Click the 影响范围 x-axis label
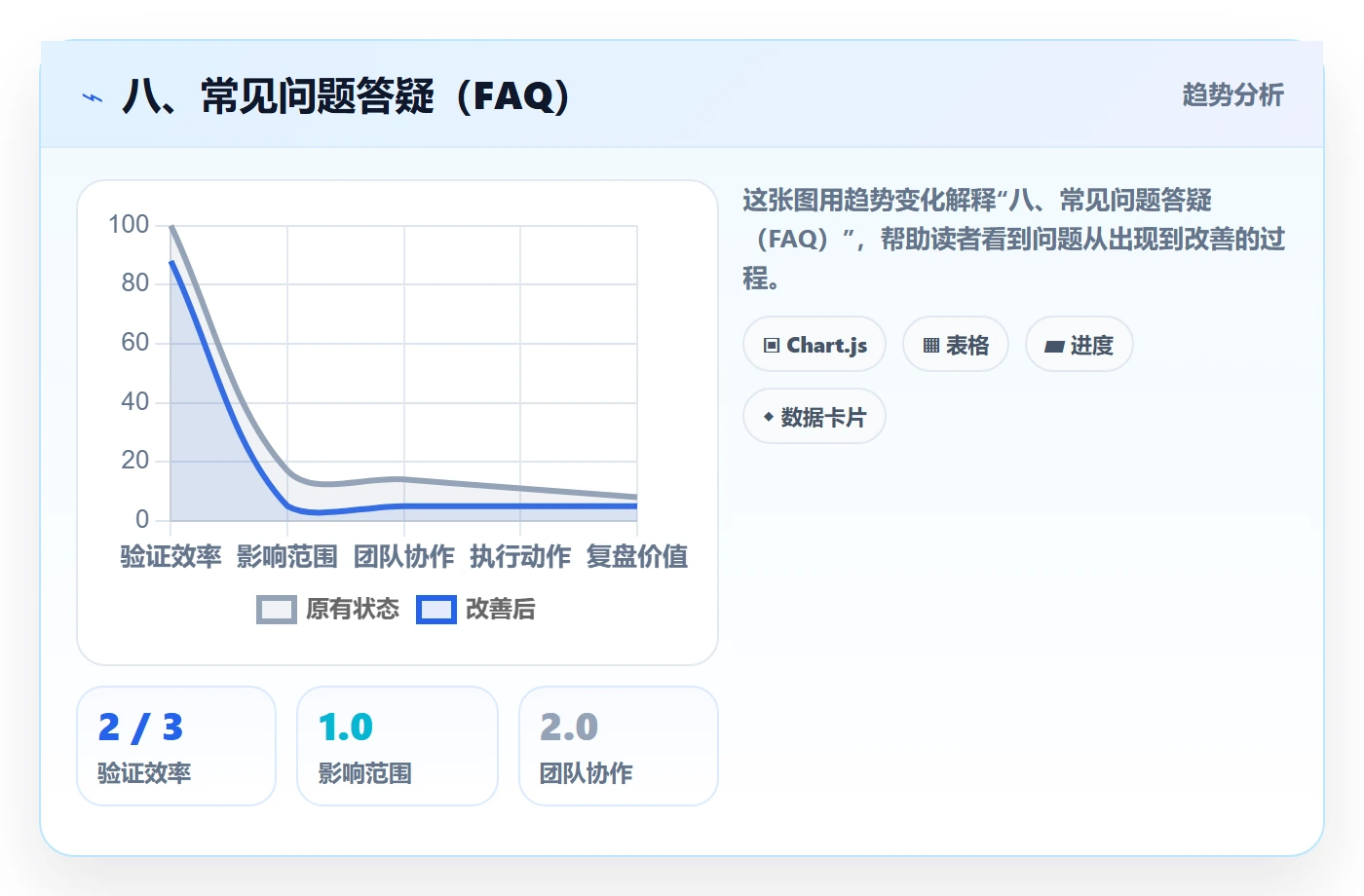The width and height of the screenshot is (1364, 896). pyautogui.click(x=287, y=556)
